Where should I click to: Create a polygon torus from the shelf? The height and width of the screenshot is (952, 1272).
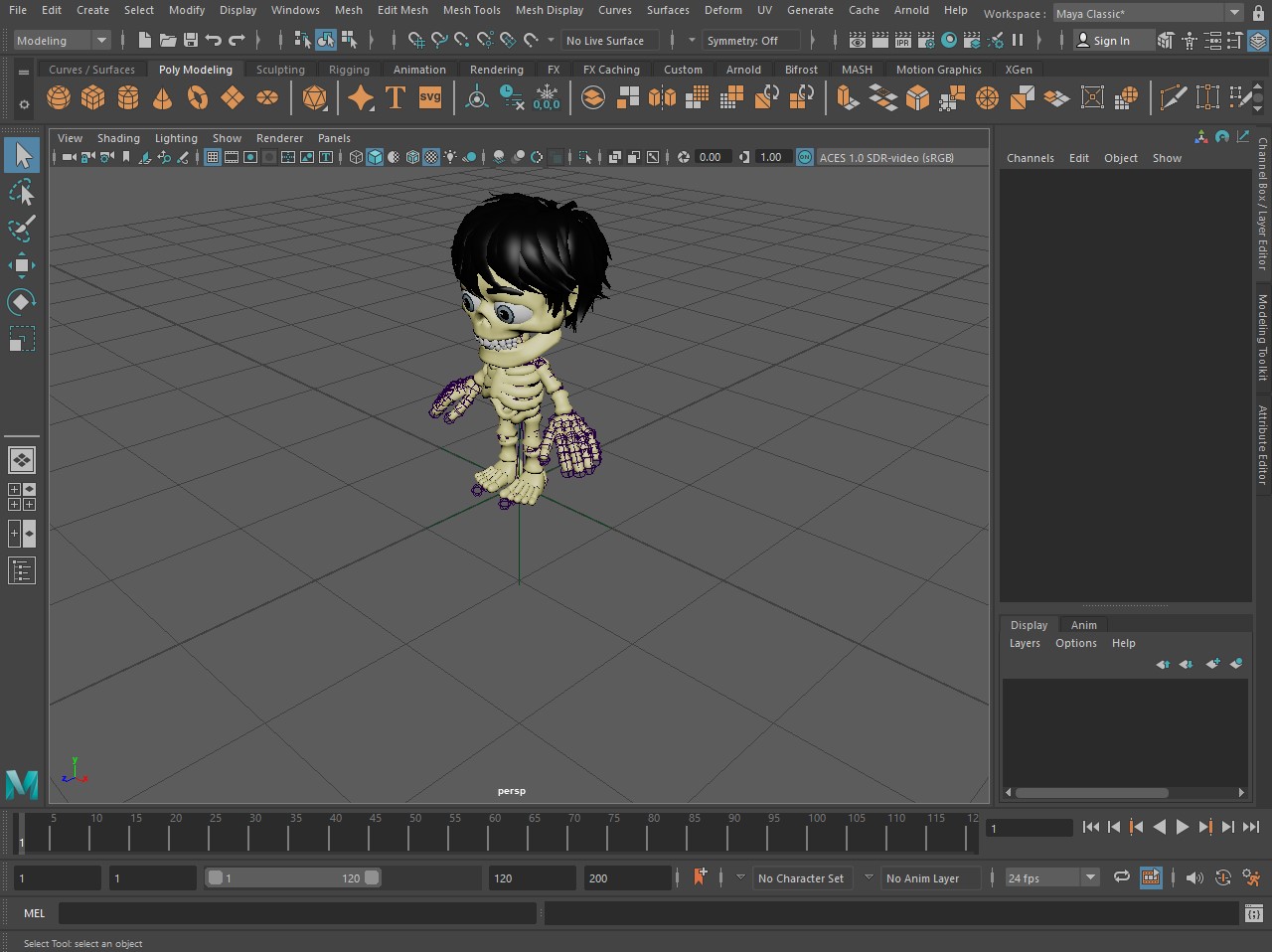click(198, 98)
